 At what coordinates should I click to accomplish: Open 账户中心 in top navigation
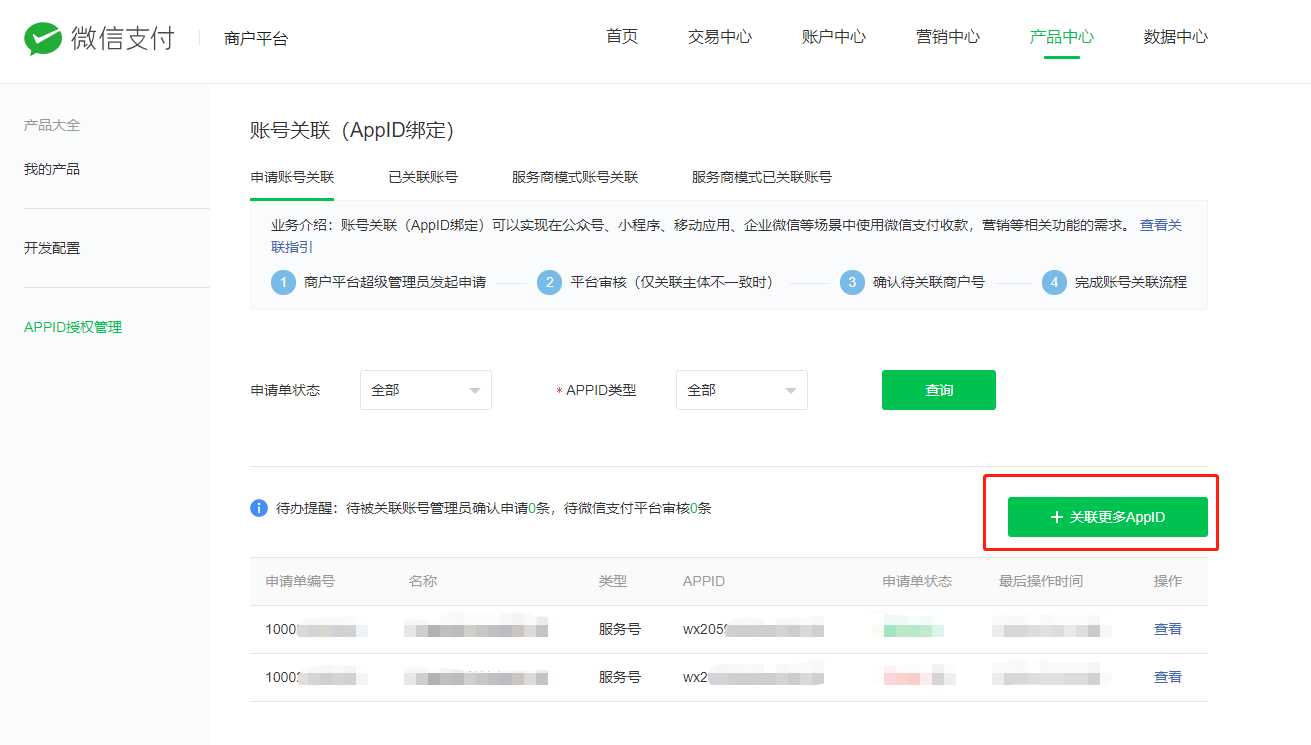834,37
